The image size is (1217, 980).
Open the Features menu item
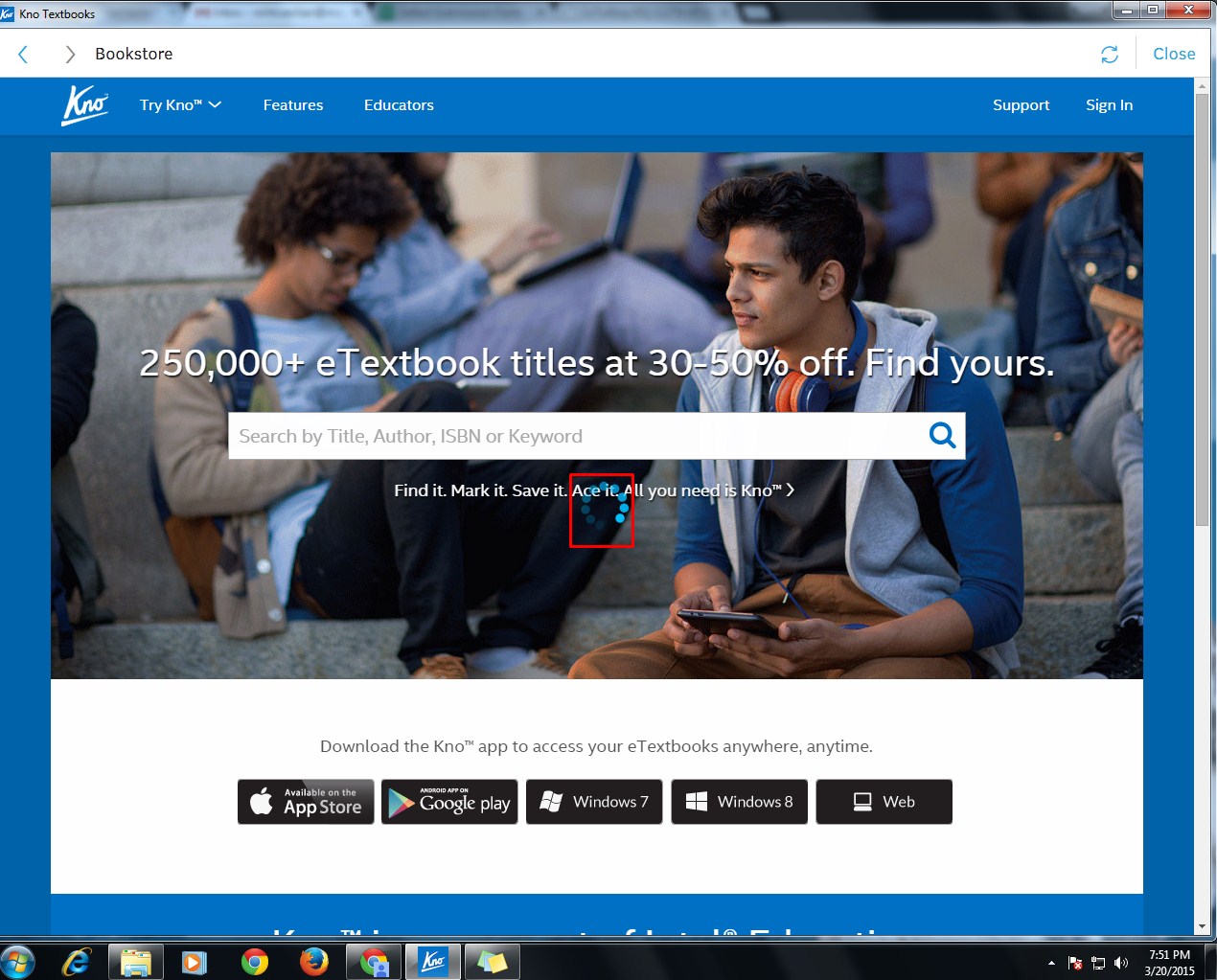(293, 104)
